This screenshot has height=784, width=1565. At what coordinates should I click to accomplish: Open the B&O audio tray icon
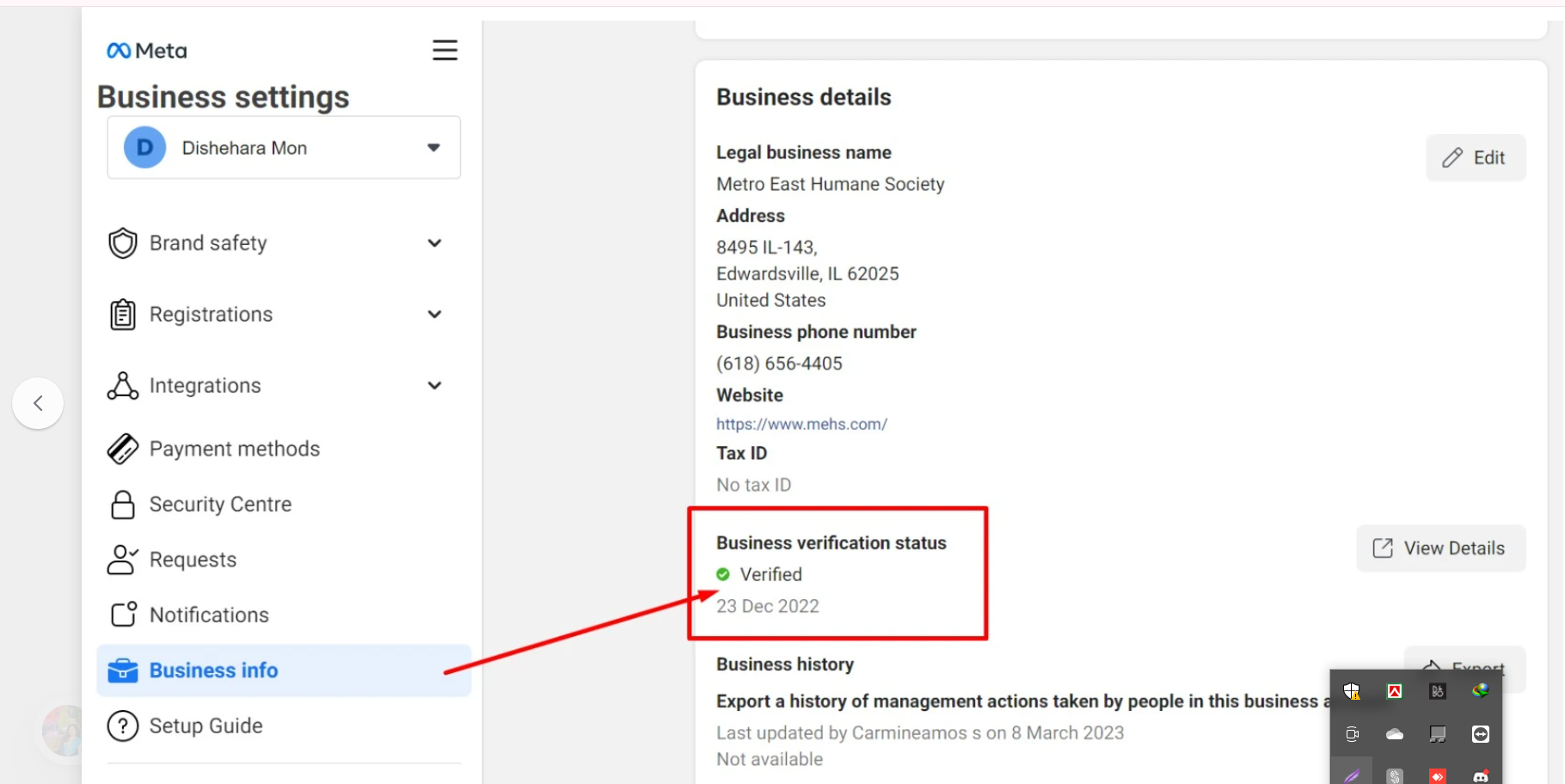pos(1438,691)
